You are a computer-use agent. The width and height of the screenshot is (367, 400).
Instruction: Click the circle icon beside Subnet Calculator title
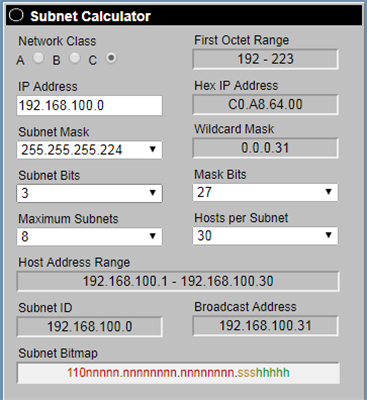16,15
